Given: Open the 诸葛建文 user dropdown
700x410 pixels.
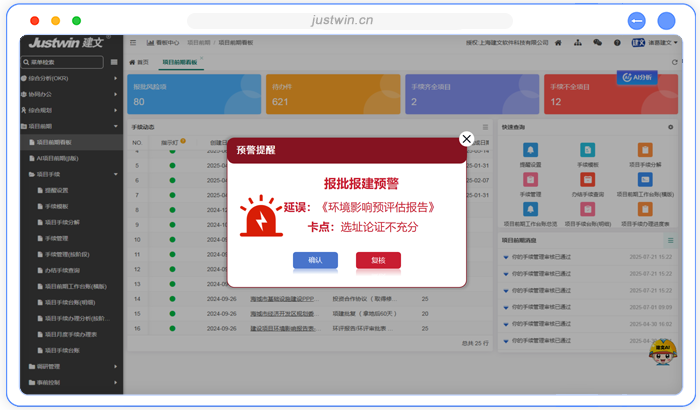Looking at the screenshot, I should [x=665, y=43].
